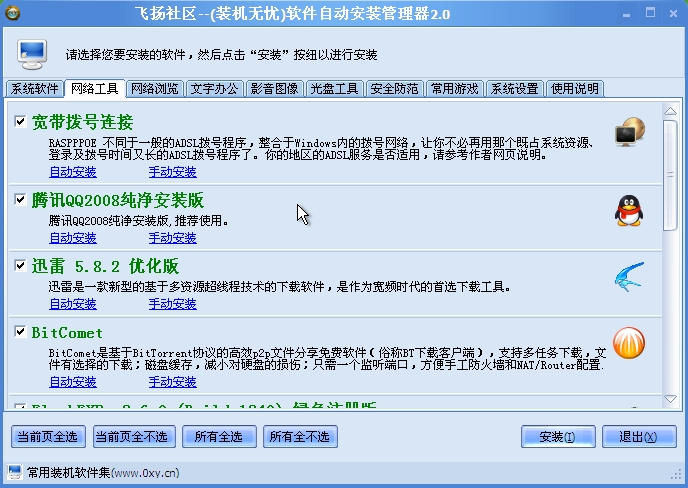Click the 退出(X) button
The width and height of the screenshot is (688, 488).
[x=639, y=437]
